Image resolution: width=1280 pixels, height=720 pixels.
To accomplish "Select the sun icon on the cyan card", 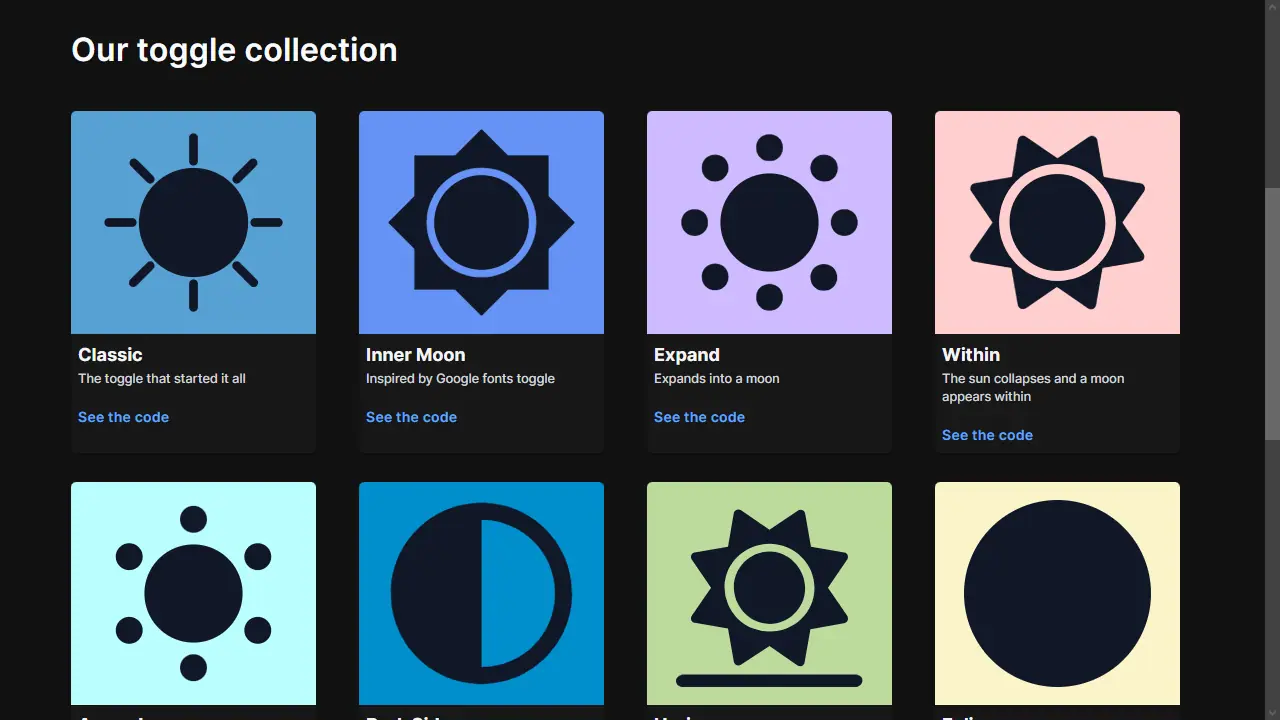I will (193, 593).
